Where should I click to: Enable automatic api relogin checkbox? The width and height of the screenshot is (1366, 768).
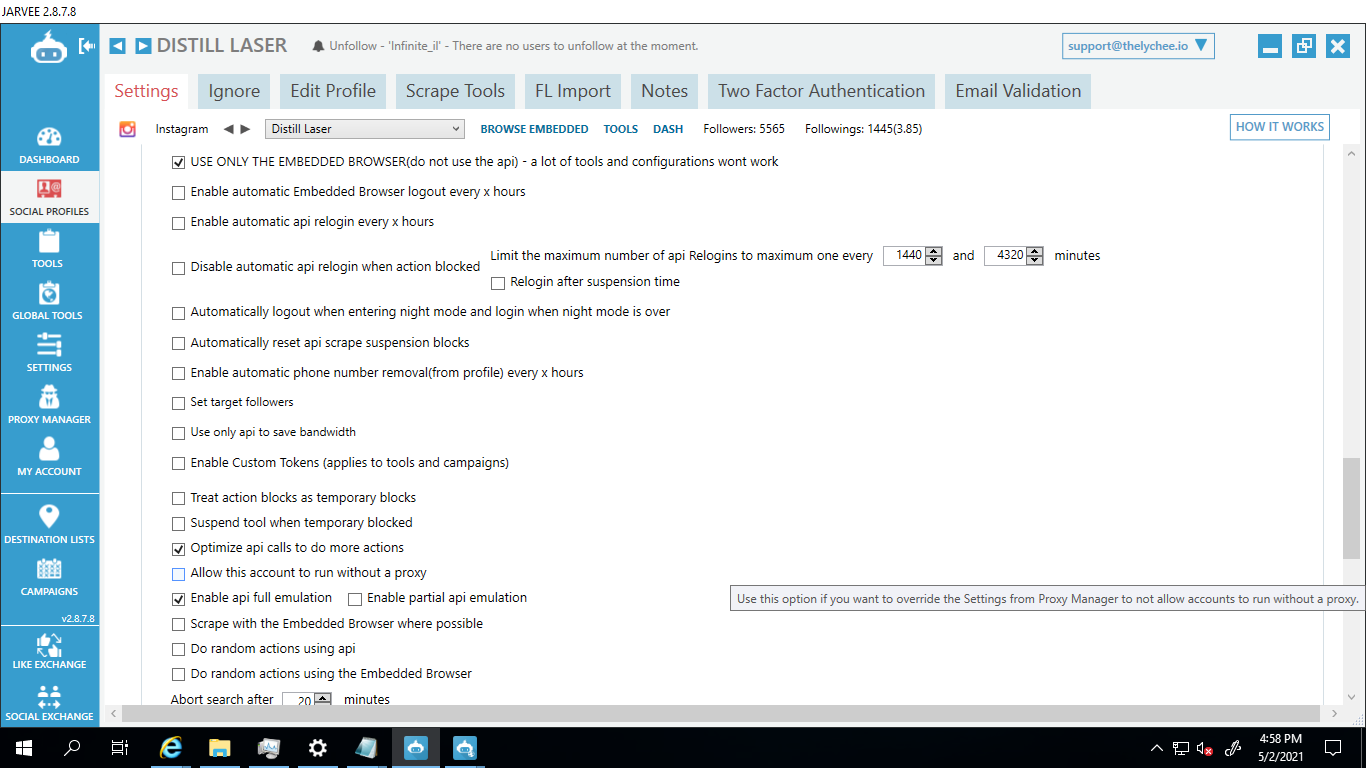(x=179, y=223)
